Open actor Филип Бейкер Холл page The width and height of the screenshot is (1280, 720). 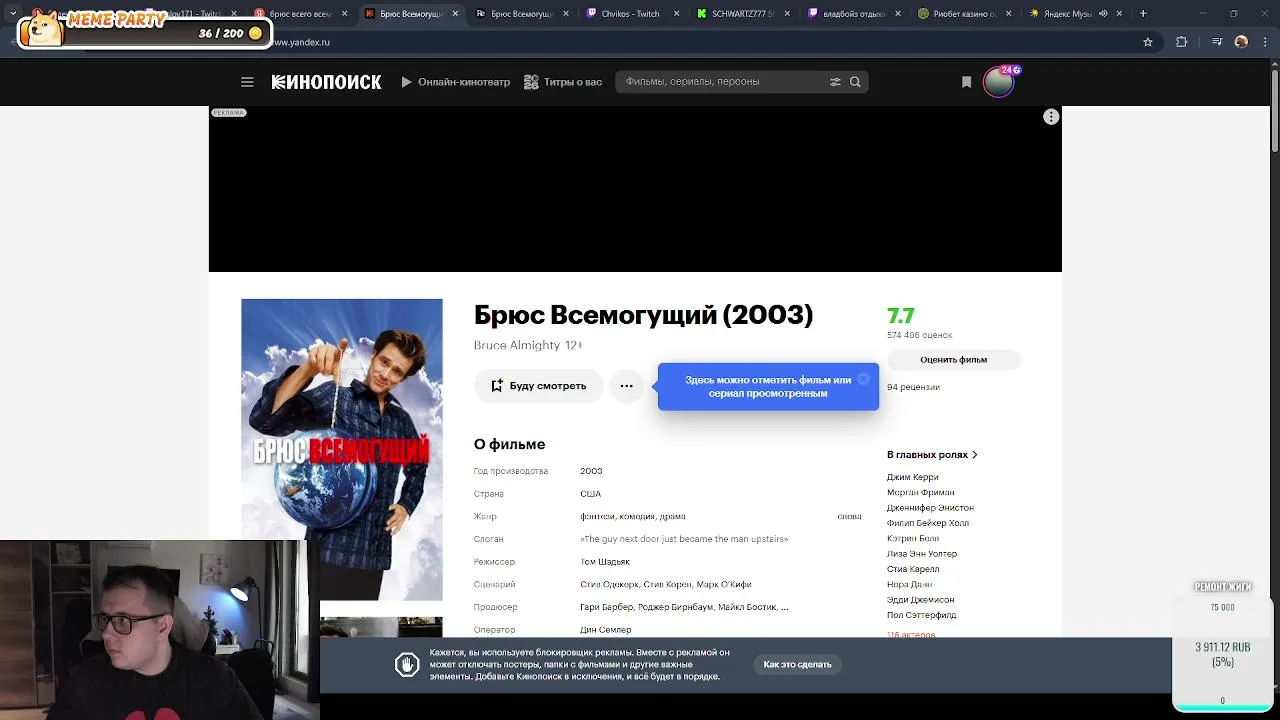coord(928,523)
